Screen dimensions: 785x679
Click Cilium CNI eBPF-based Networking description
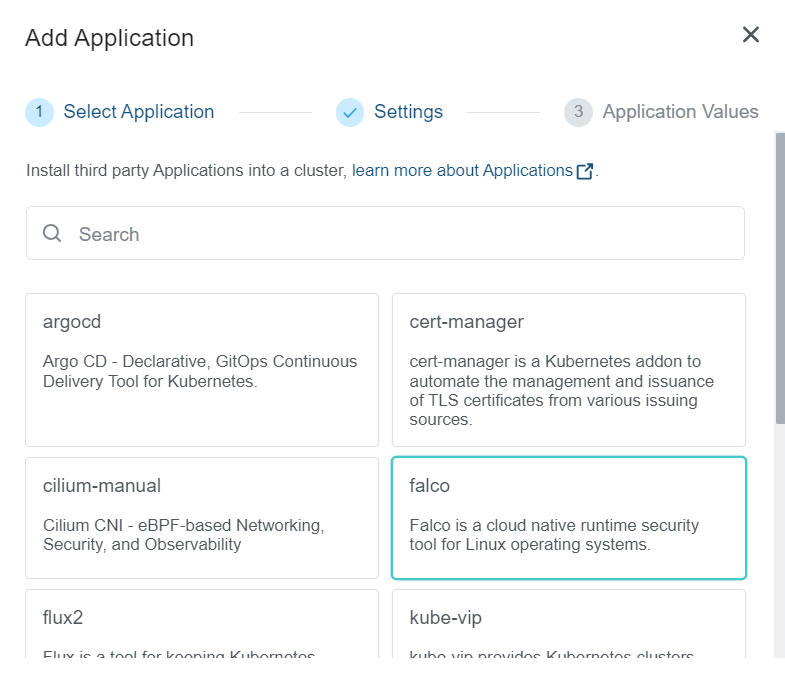(x=184, y=535)
